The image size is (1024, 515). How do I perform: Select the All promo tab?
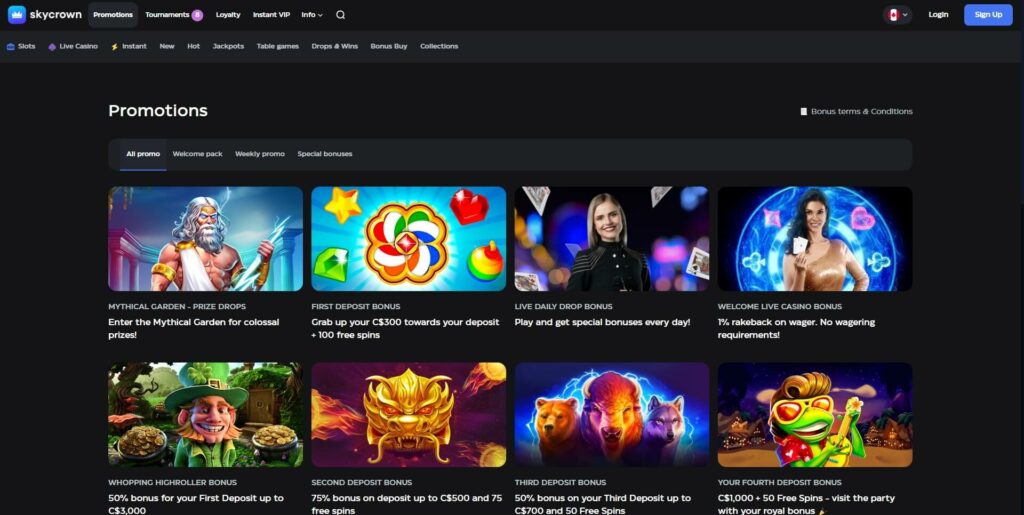tap(143, 154)
